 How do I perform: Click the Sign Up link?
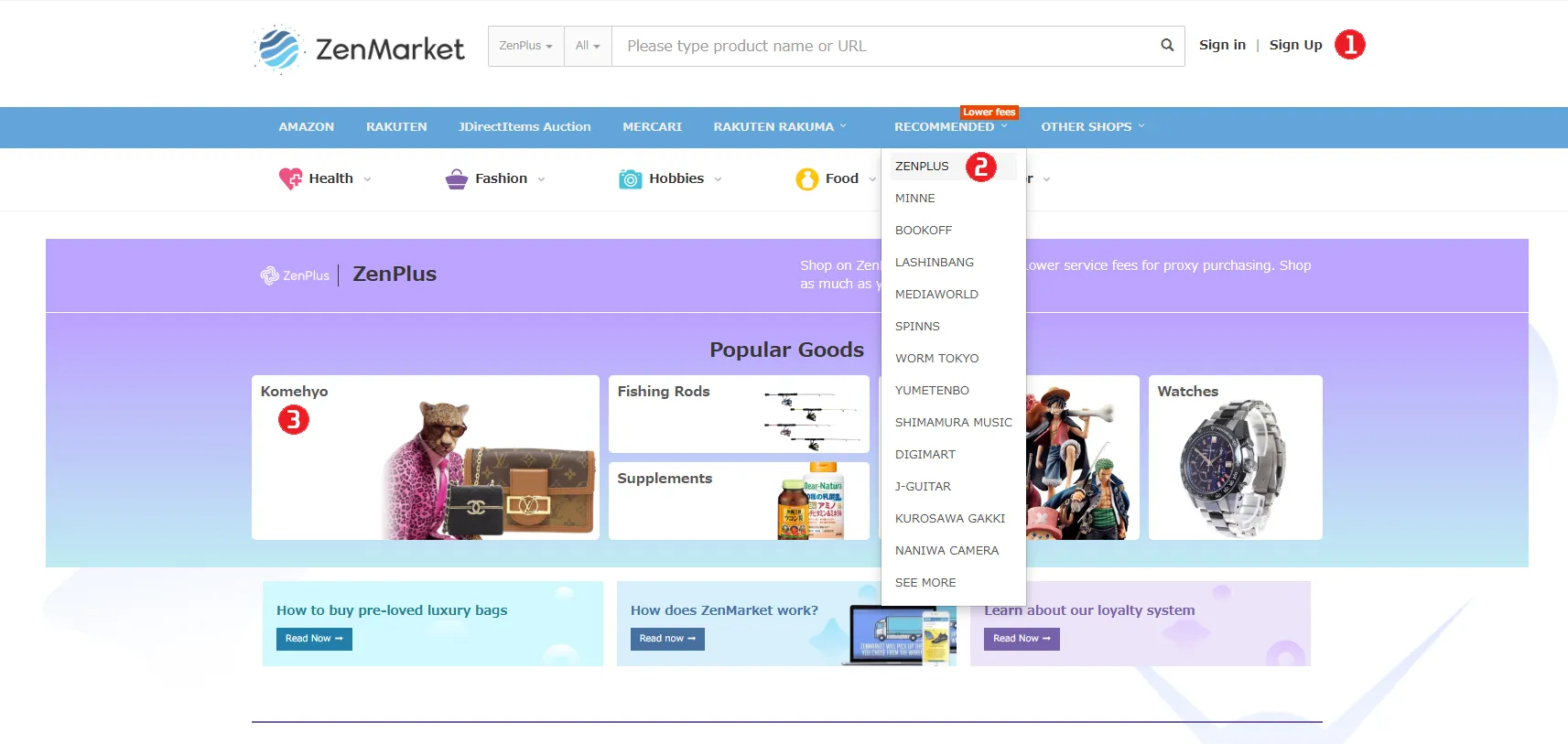[1295, 45]
